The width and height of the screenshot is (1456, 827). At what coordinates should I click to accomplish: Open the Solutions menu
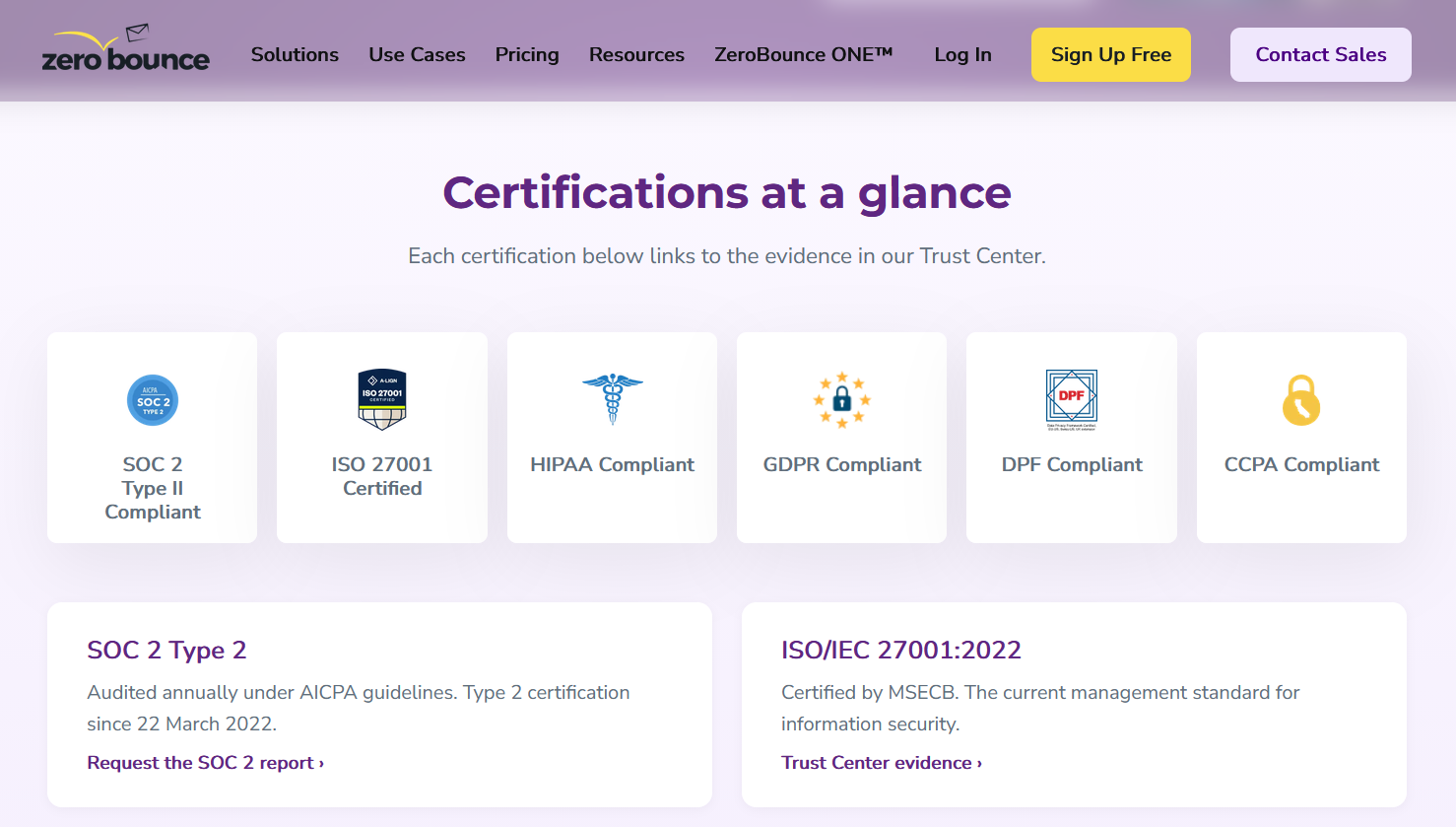[x=295, y=54]
